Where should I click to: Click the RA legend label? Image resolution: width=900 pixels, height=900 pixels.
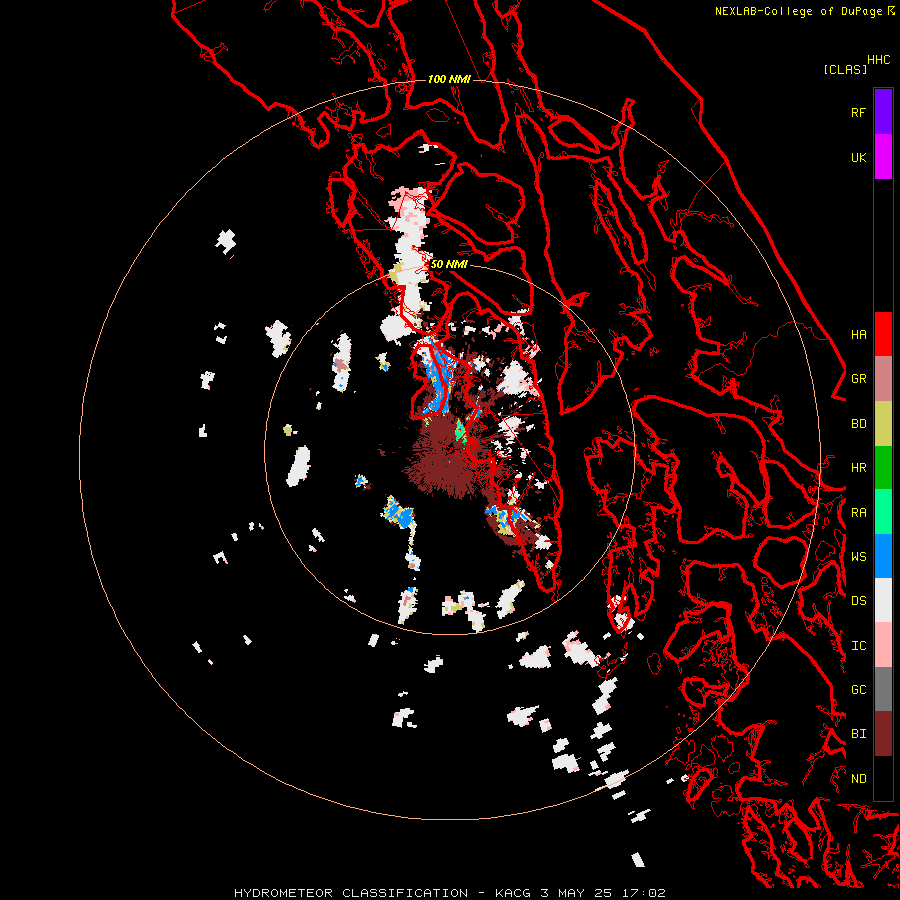858,513
